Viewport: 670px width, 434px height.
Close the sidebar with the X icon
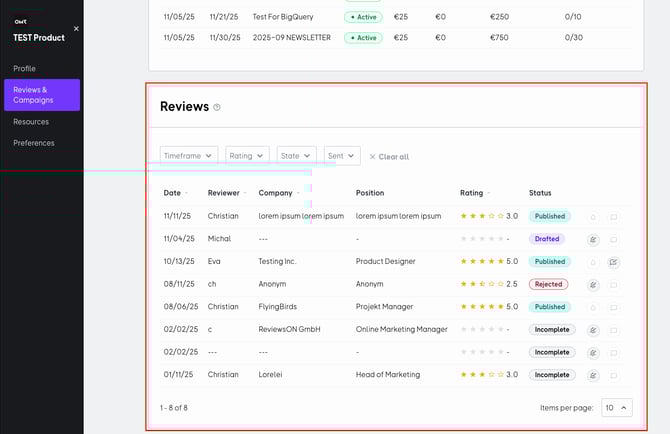pos(76,29)
